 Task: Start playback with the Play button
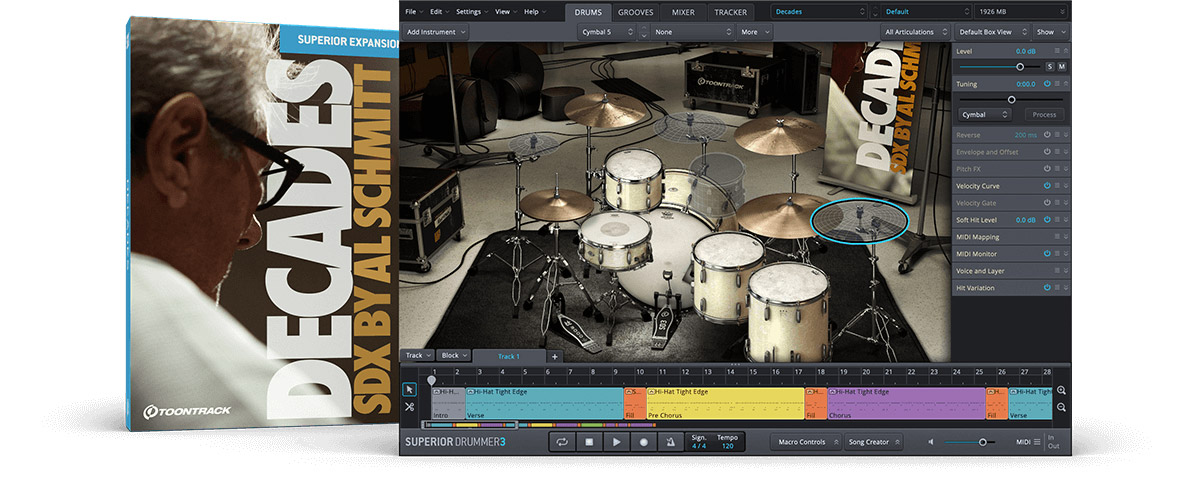[617, 442]
